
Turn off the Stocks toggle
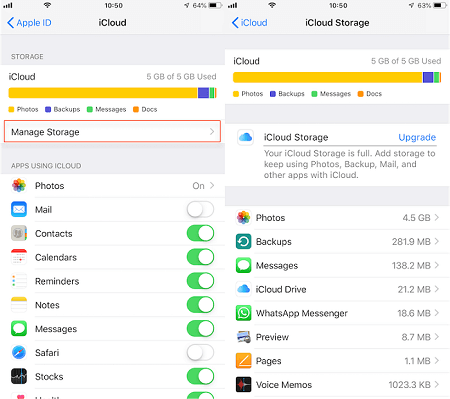coord(200,376)
